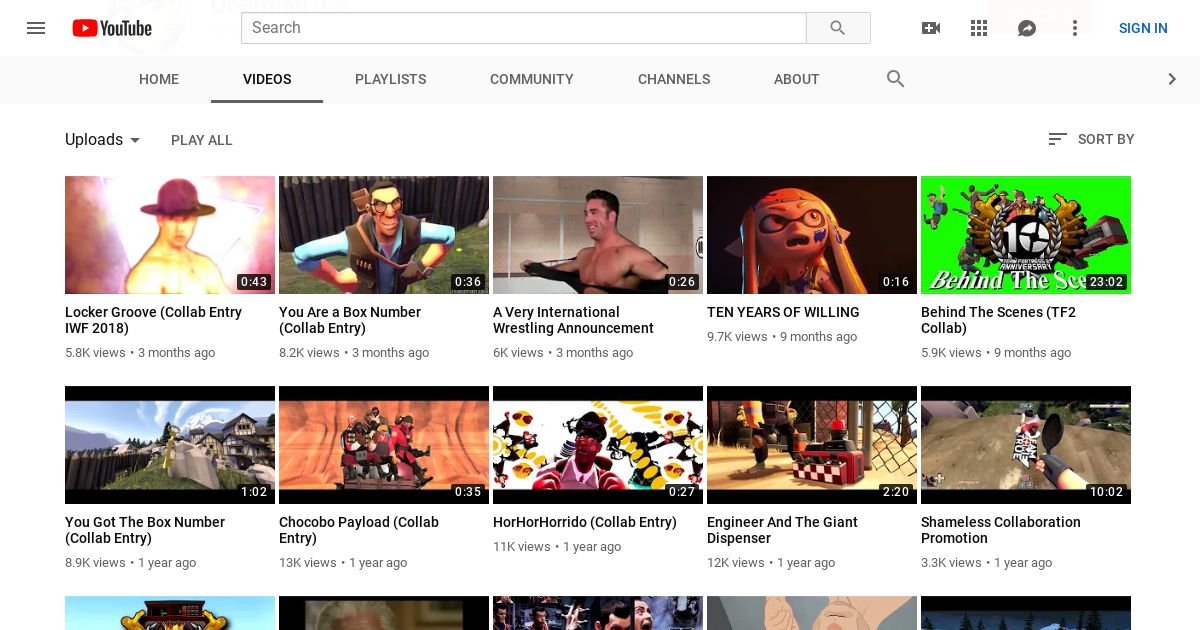The width and height of the screenshot is (1200, 630).
Task: Click the search magnifier button
Action: click(x=838, y=28)
